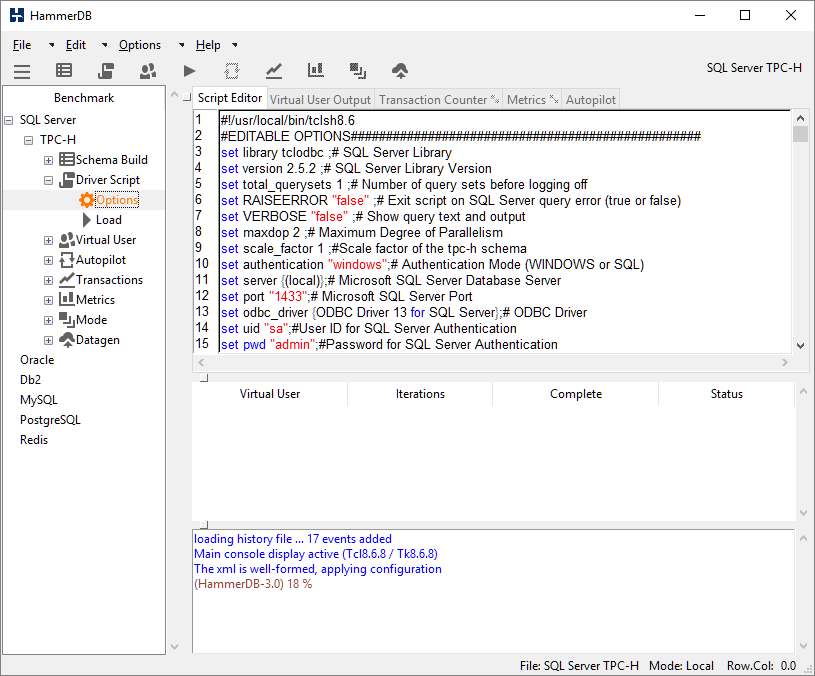The height and width of the screenshot is (676, 815).
Task: Select the Db2 database entry
Action: [30, 380]
